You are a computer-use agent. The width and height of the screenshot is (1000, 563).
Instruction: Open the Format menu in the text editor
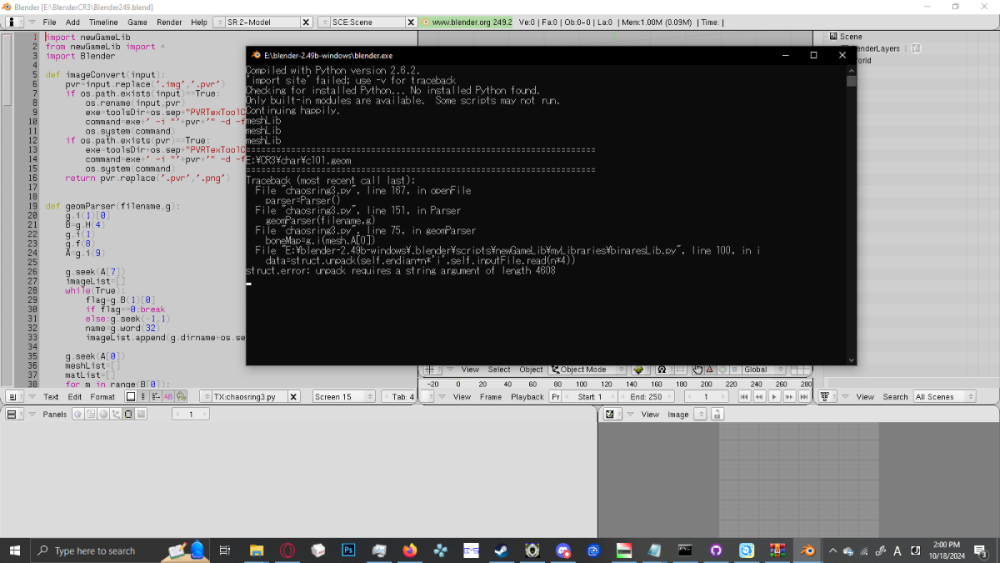pyautogui.click(x=102, y=397)
